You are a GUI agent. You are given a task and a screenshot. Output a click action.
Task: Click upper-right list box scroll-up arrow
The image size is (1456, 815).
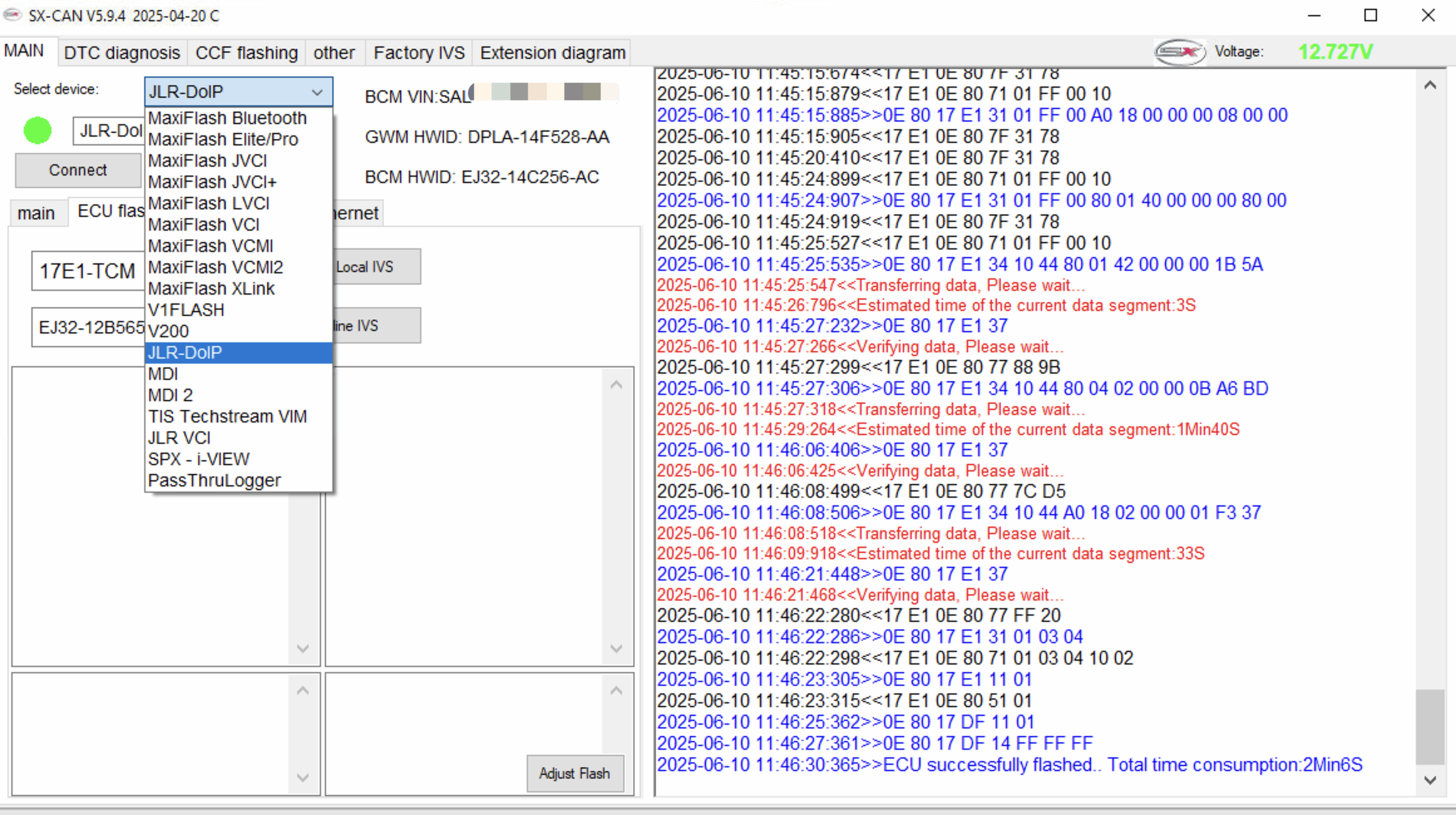click(616, 385)
